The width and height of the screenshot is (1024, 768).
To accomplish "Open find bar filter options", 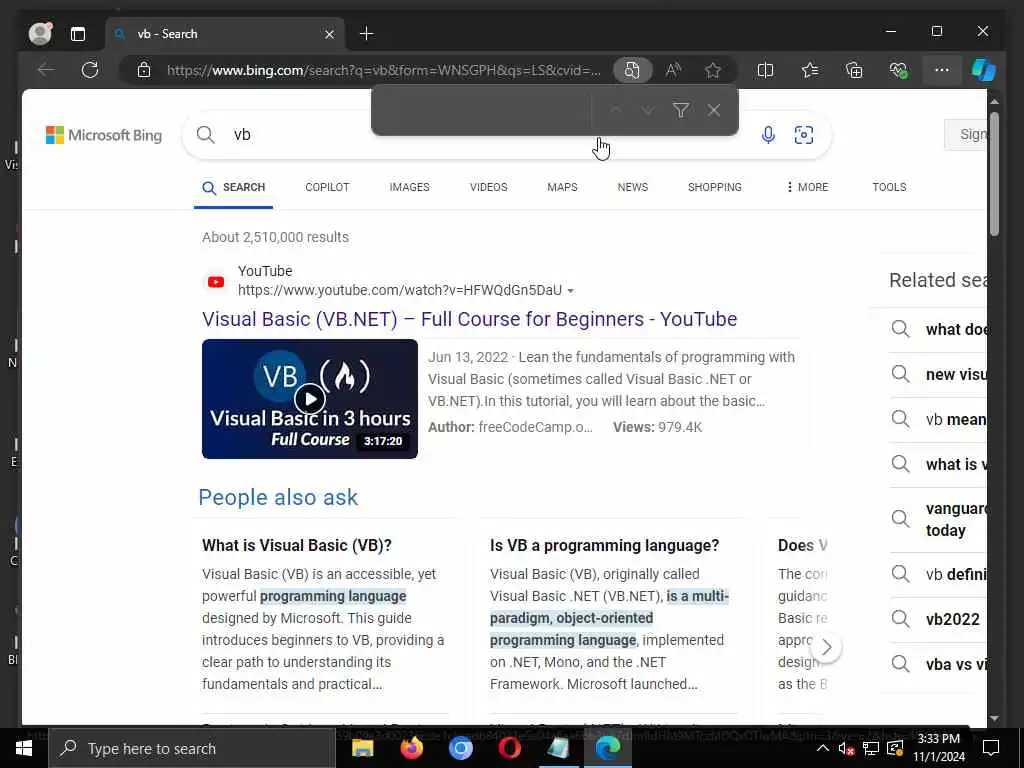I will (680, 110).
